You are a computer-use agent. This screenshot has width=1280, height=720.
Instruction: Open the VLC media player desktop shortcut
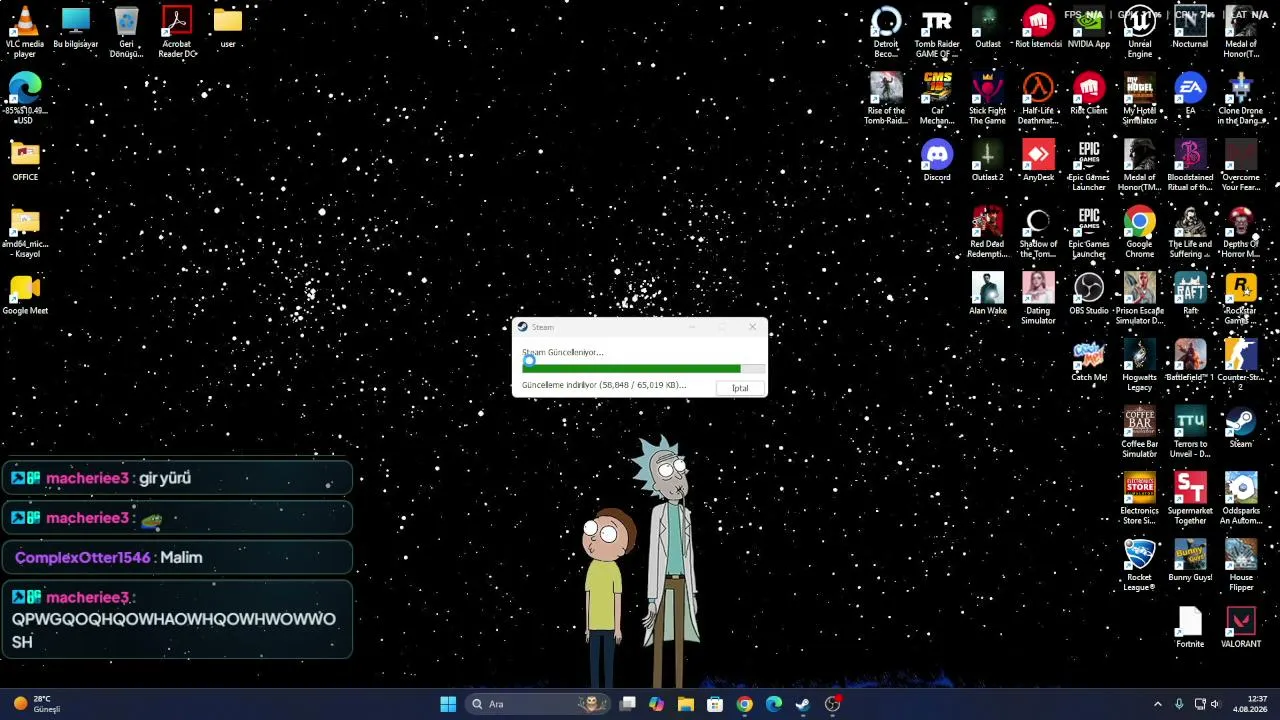coord(25,32)
